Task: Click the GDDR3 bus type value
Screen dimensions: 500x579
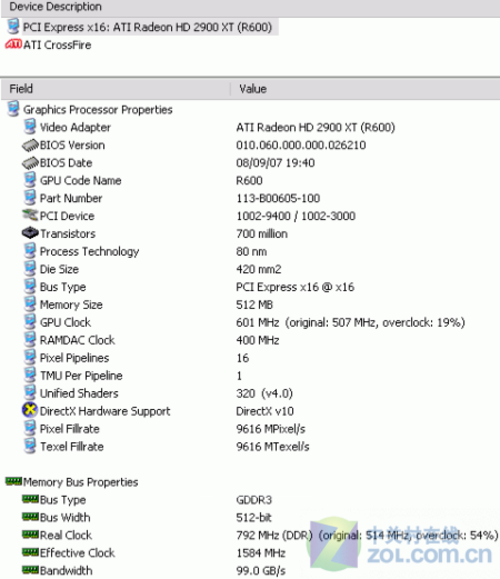Action: click(254, 500)
